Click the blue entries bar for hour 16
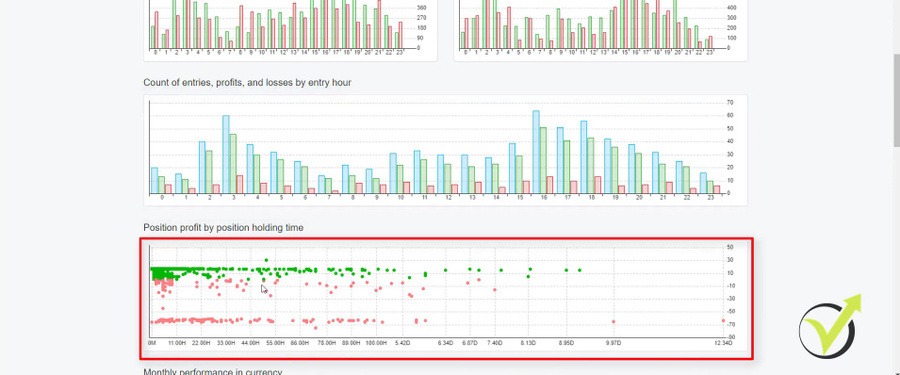Viewport: 900px width, 375px height. pyautogui.click(x=536, y=152)
